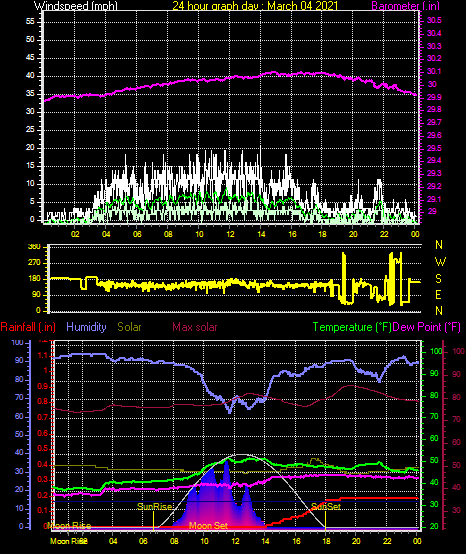Click the Rainfall (.in) legend label
The width and height of the screenshot is (466, 554).
pos(28,327)
